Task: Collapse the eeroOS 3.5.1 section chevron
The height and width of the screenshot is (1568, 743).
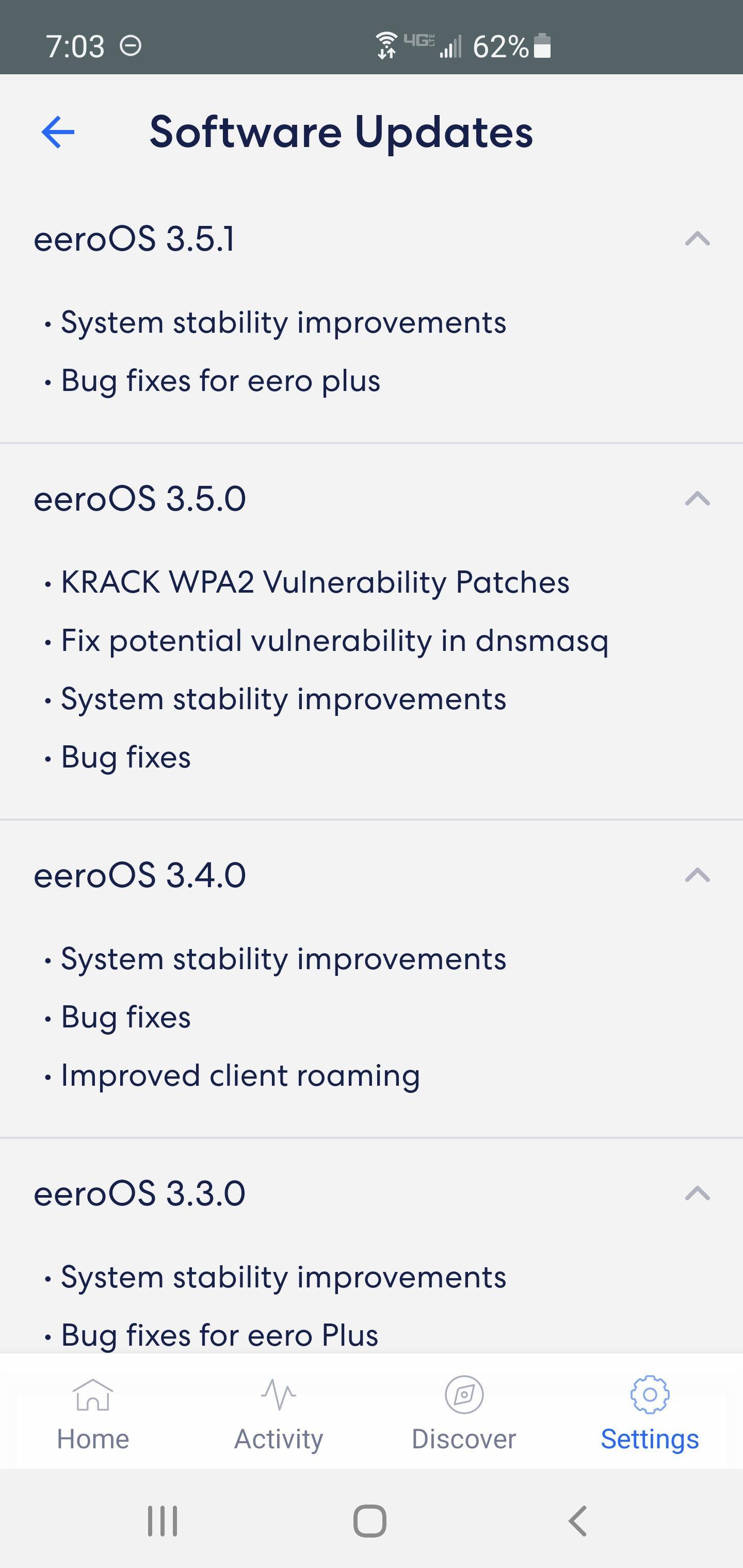Action: point(697,239)
